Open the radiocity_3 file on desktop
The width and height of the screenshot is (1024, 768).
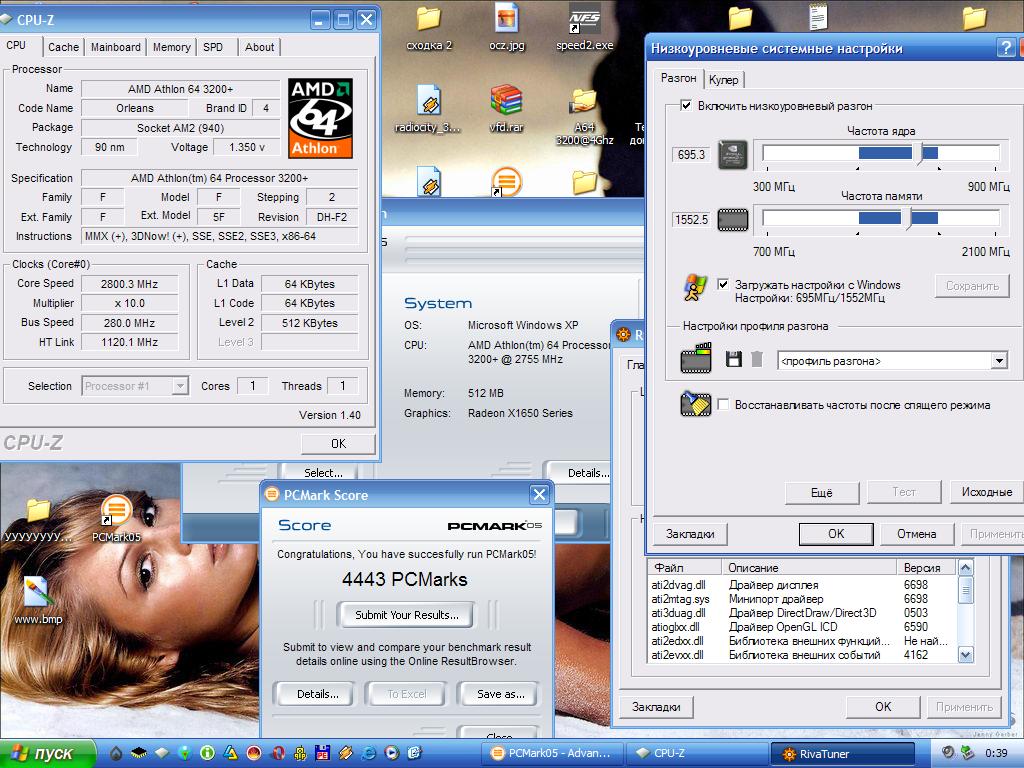(428, 108)
